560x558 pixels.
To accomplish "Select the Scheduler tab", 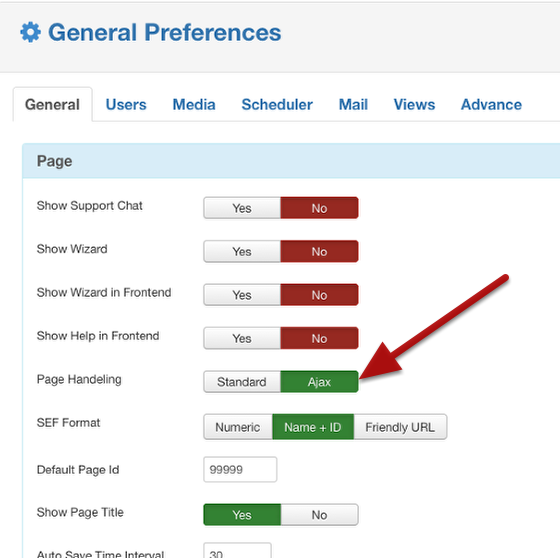I will click(277, 105).
